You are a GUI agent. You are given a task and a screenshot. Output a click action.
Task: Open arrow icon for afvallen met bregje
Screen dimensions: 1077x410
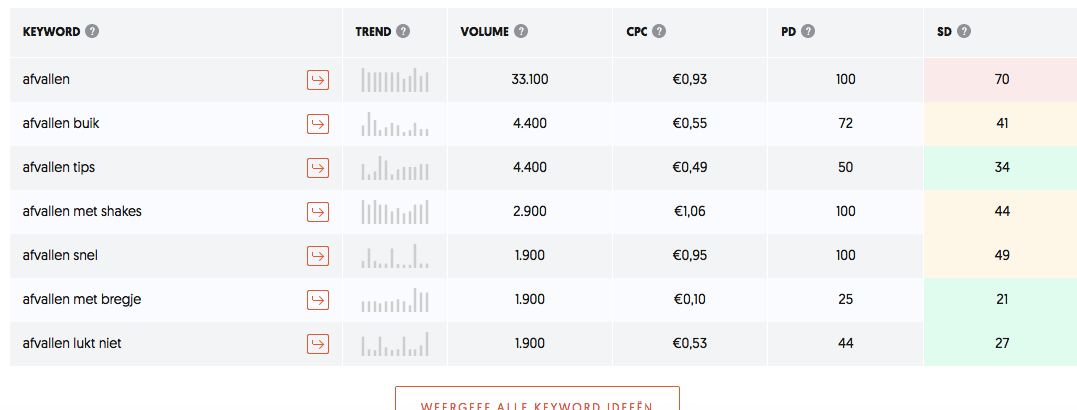pos(317,299)
